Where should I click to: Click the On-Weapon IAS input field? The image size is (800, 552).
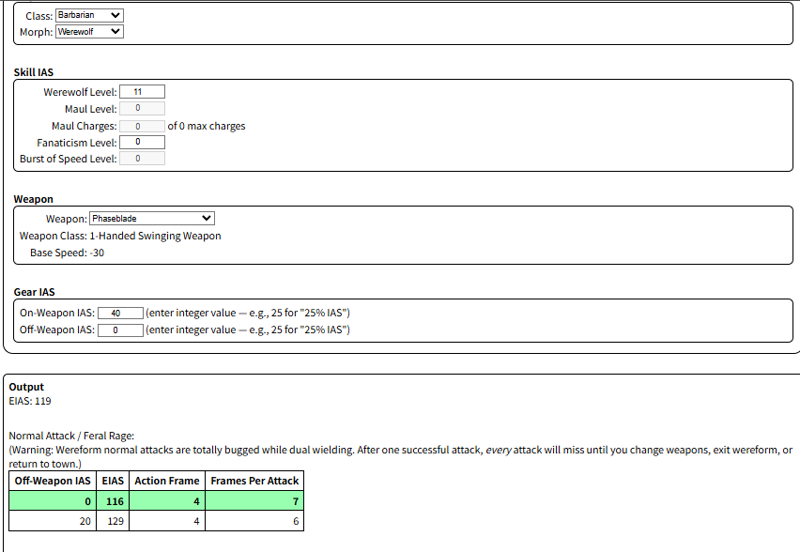click(120, 313)
